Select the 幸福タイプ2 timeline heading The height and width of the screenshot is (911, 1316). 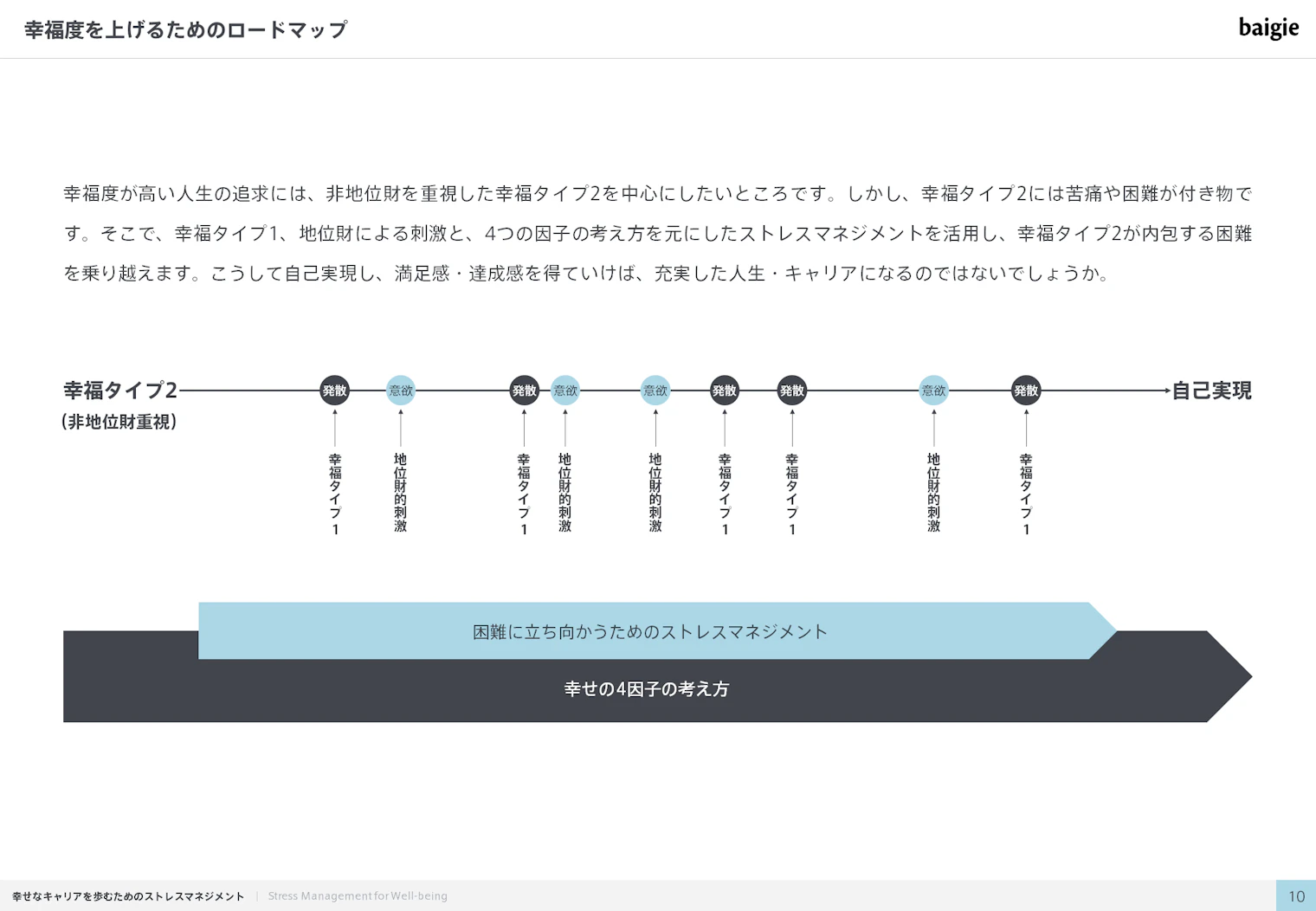(120, 391)
